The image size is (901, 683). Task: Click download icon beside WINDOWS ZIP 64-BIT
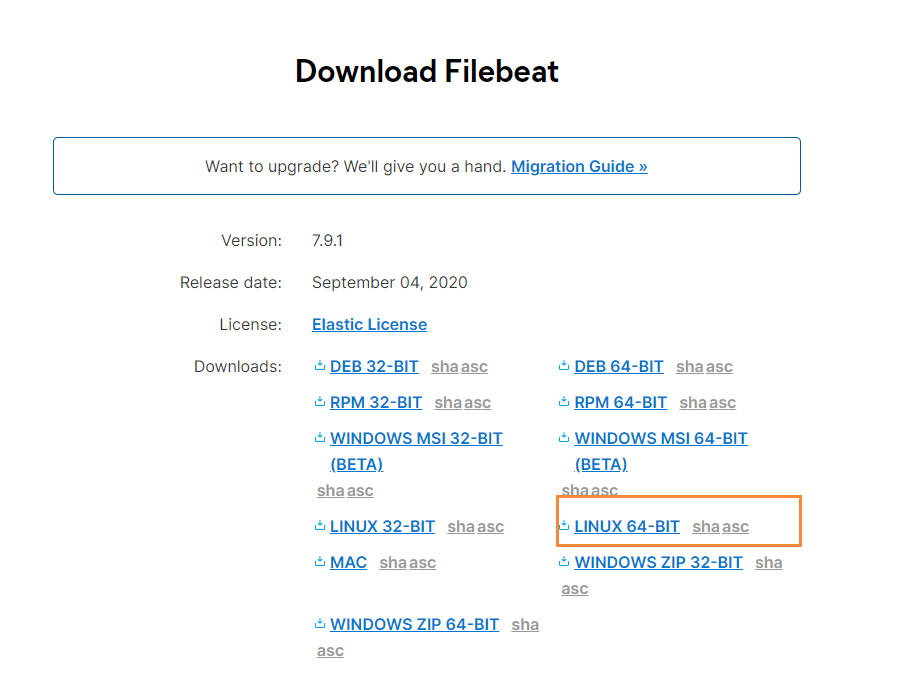click(320, 624)
